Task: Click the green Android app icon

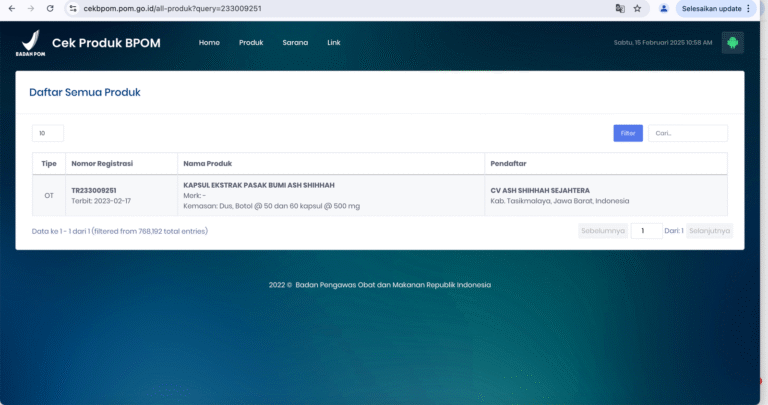Action: (732, 43)
